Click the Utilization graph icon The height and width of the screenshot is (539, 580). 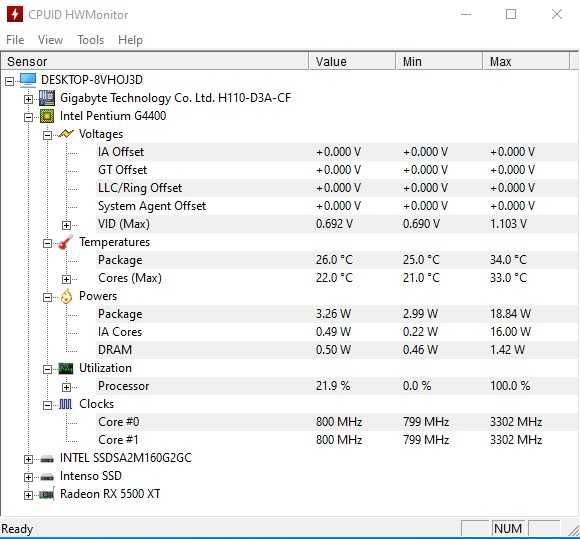pos(66,368)
